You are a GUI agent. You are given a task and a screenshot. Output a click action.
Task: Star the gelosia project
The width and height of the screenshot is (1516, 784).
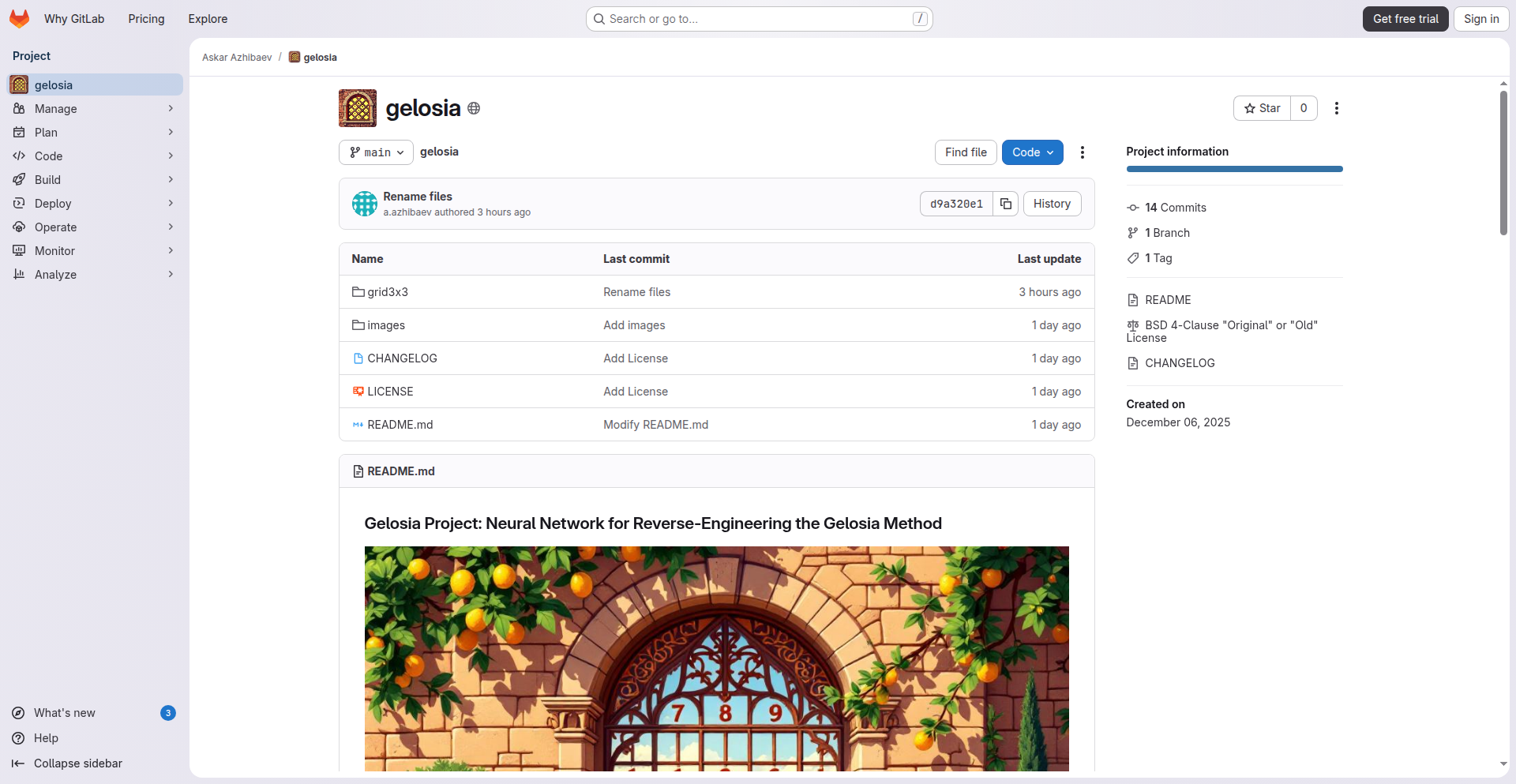coord(1262,108)
